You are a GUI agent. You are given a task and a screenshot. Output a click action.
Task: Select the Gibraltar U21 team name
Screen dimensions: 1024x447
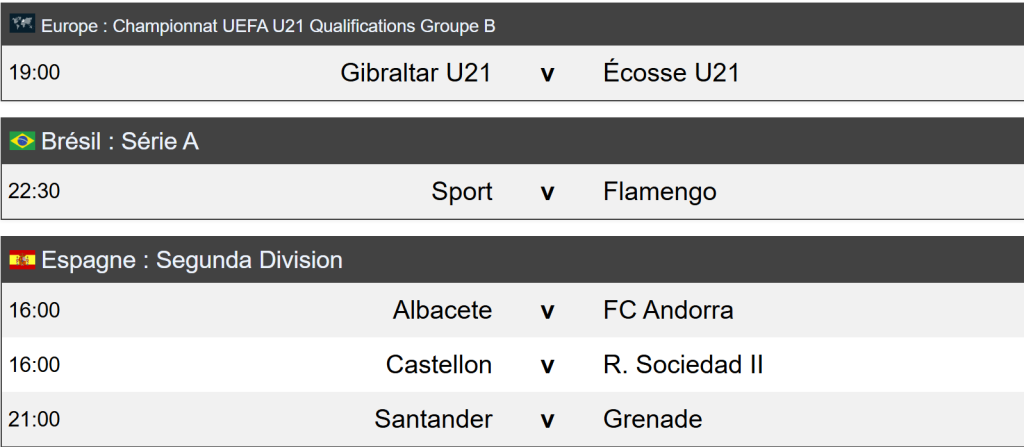(x=416, y=73)
